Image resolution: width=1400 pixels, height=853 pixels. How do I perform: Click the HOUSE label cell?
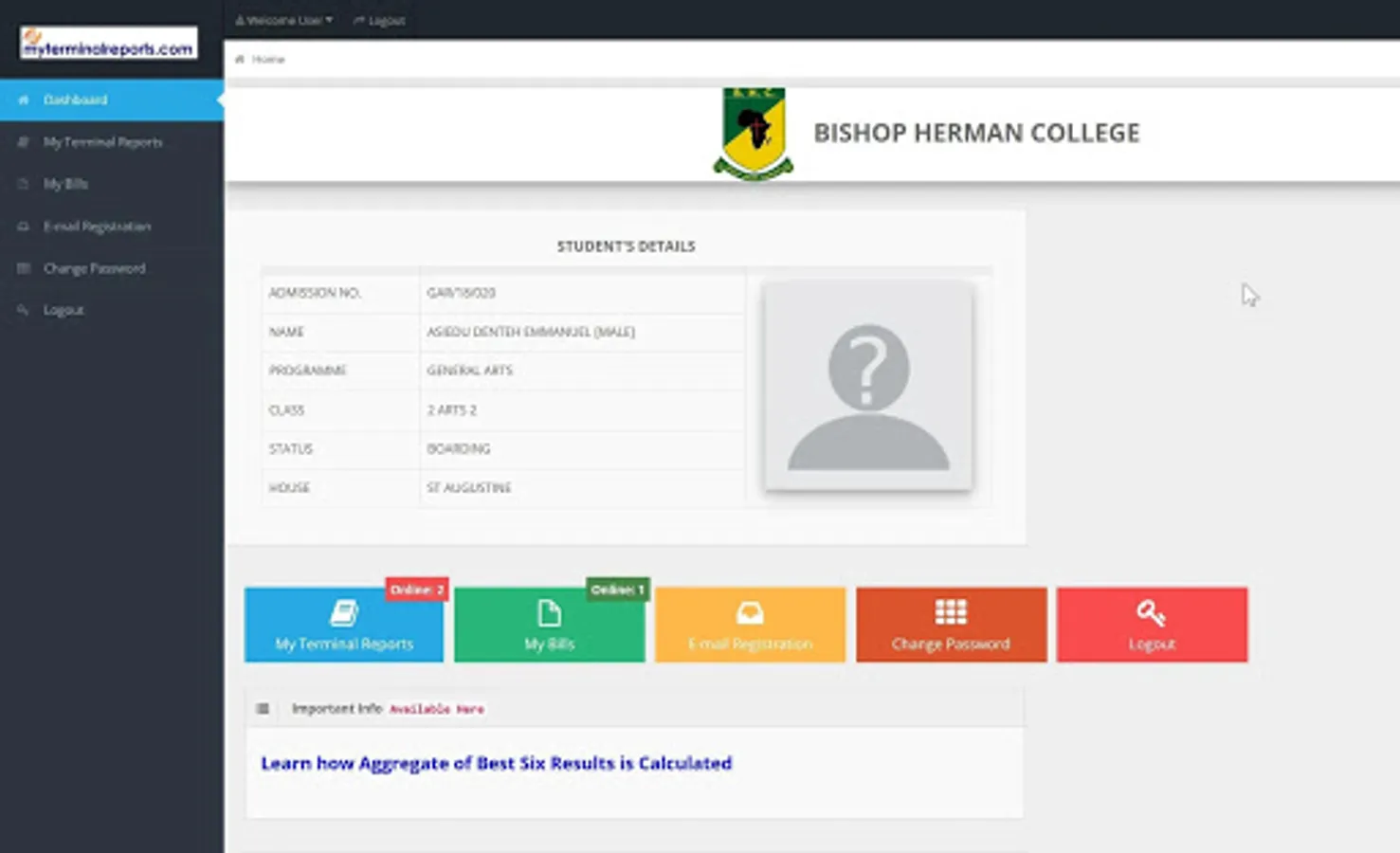tap(341, 488)
